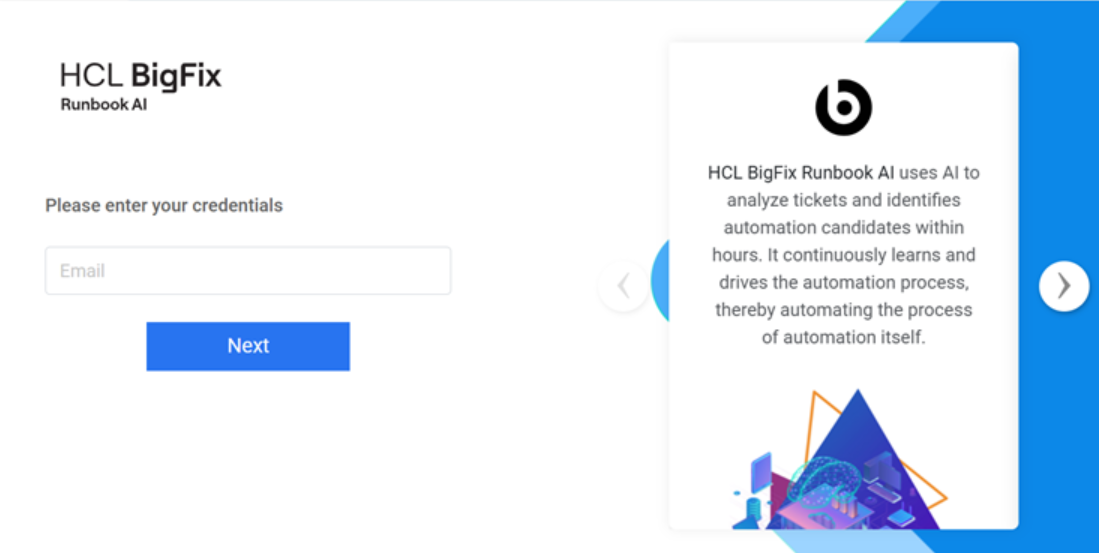Click the Email input field
The height and width of the screenshot is (553, 1099).
tap(248, 271)
